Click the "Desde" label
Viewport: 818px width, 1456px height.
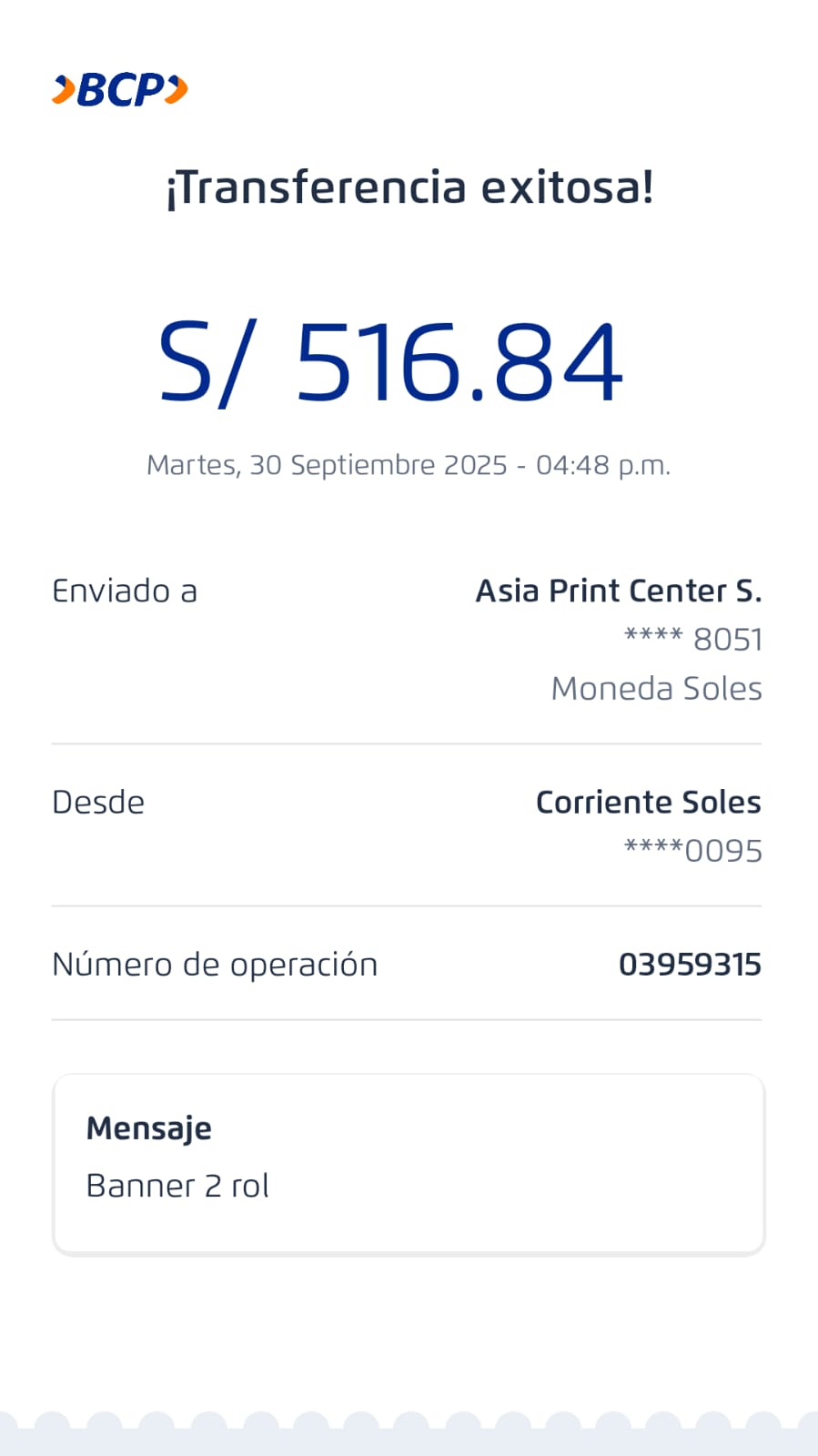[x=98, y=803]
